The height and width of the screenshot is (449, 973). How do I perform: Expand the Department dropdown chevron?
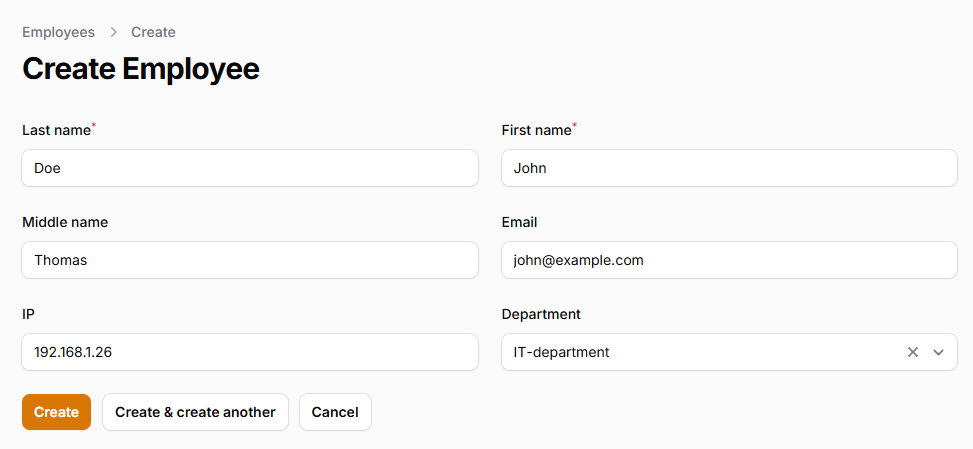click(938, 352)
